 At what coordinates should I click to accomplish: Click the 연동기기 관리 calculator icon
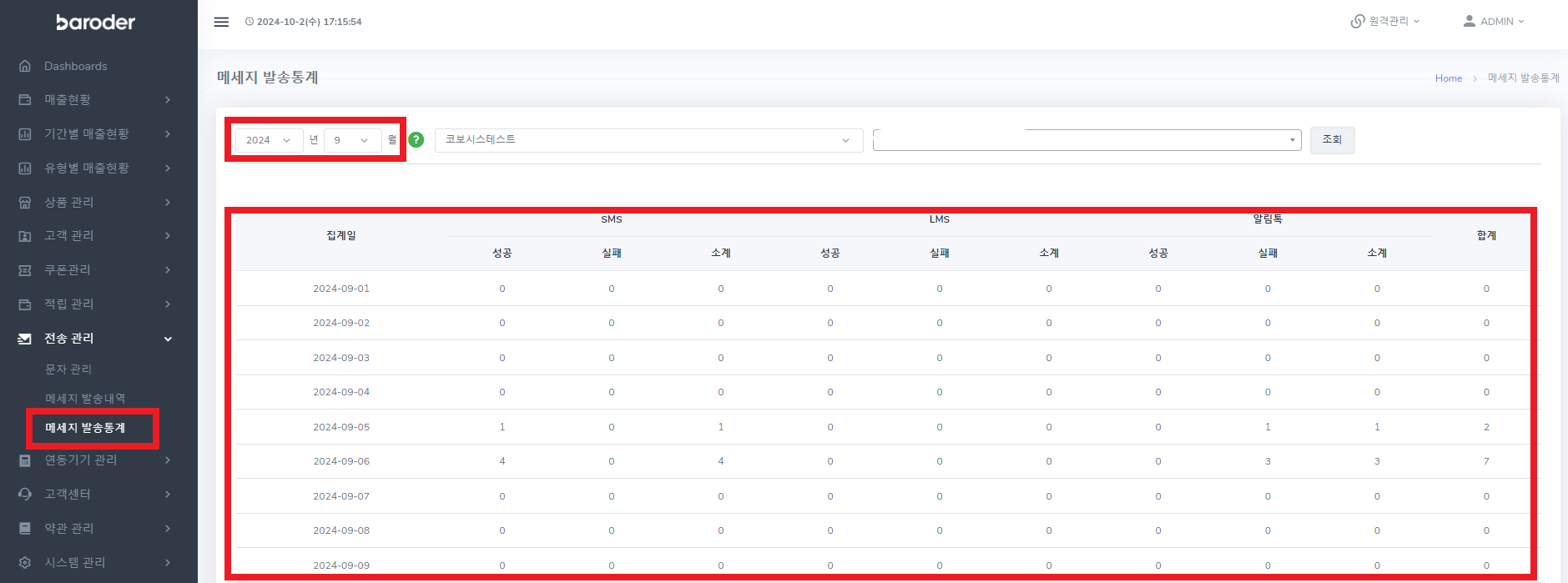[x=25, y=460]
